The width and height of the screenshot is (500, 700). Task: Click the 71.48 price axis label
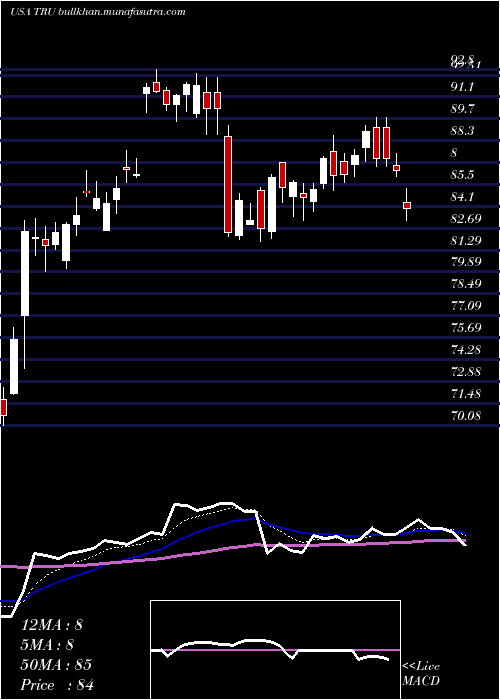point(465,394)
